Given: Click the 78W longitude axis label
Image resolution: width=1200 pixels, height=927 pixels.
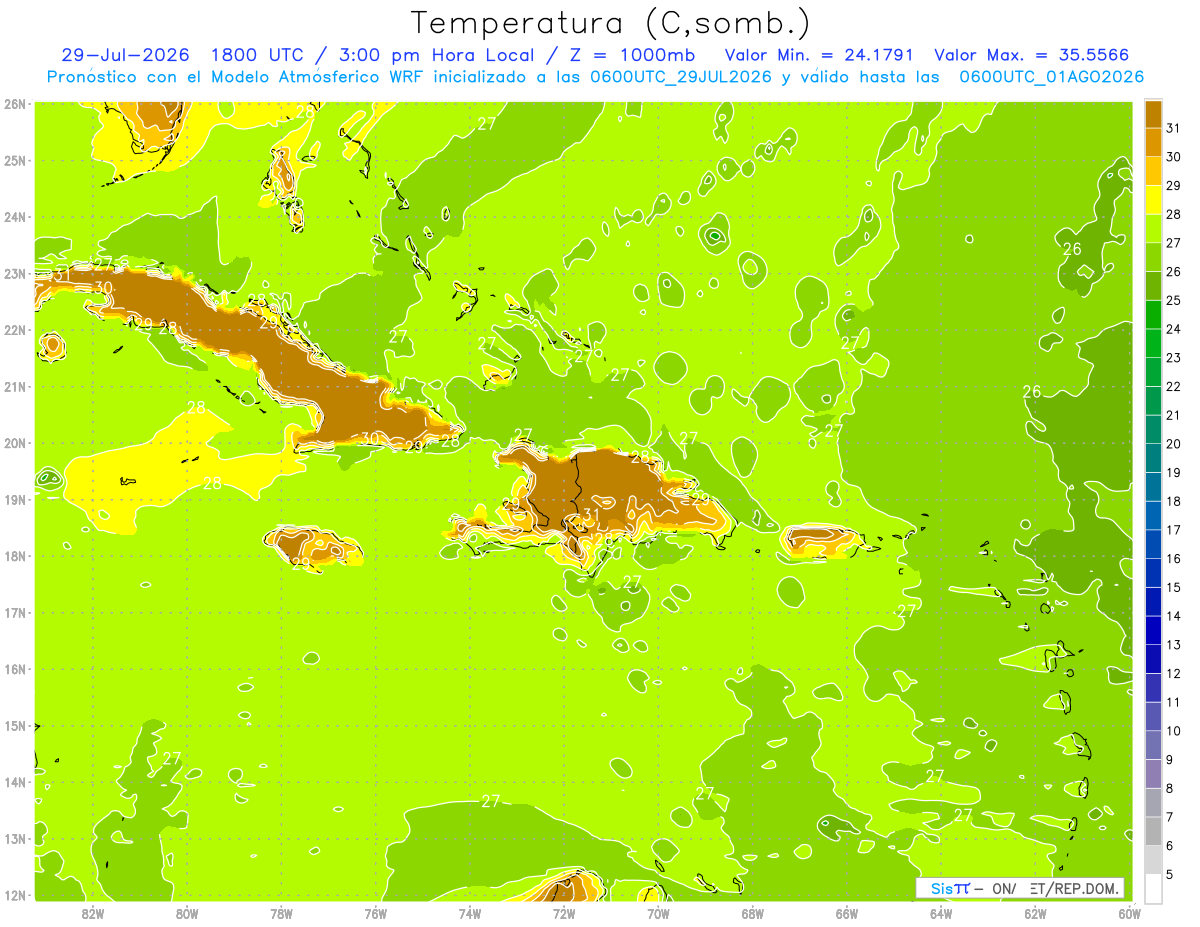Looking at the screenshot, I should click(281, 913).
